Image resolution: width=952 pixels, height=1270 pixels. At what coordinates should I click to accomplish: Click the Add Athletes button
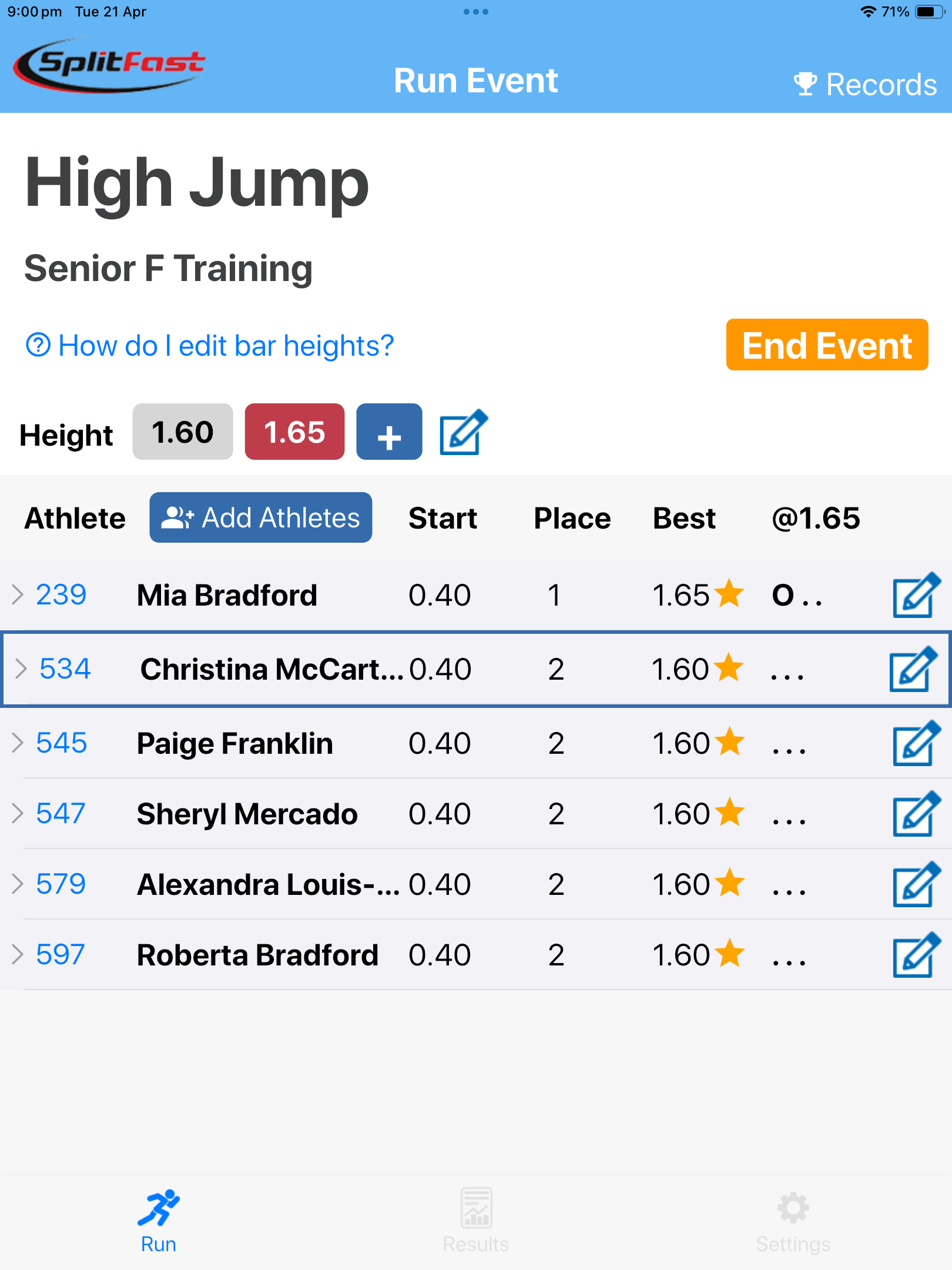click(260, 518)
